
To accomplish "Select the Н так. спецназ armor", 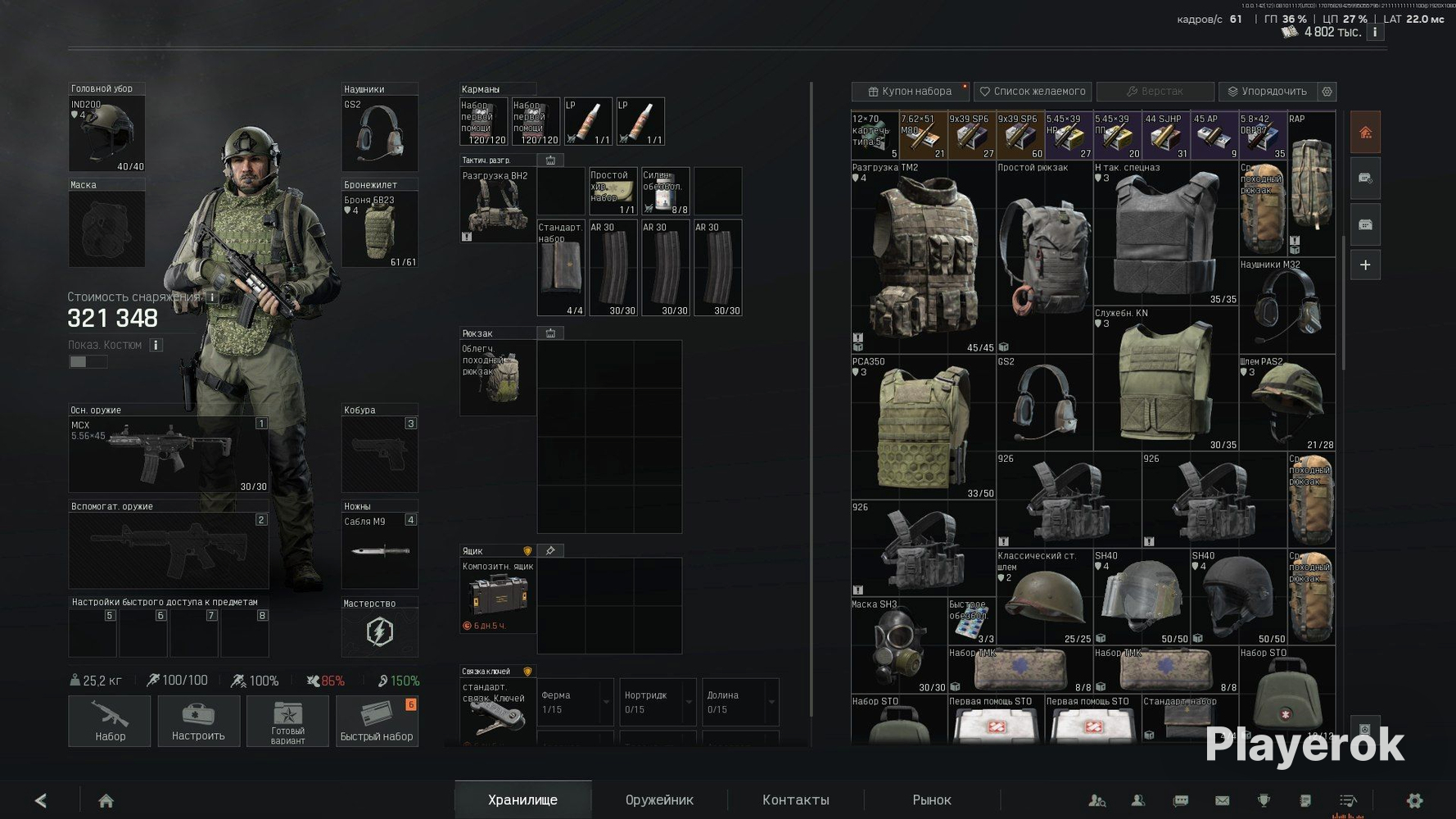I will (x=1166, y=233).
